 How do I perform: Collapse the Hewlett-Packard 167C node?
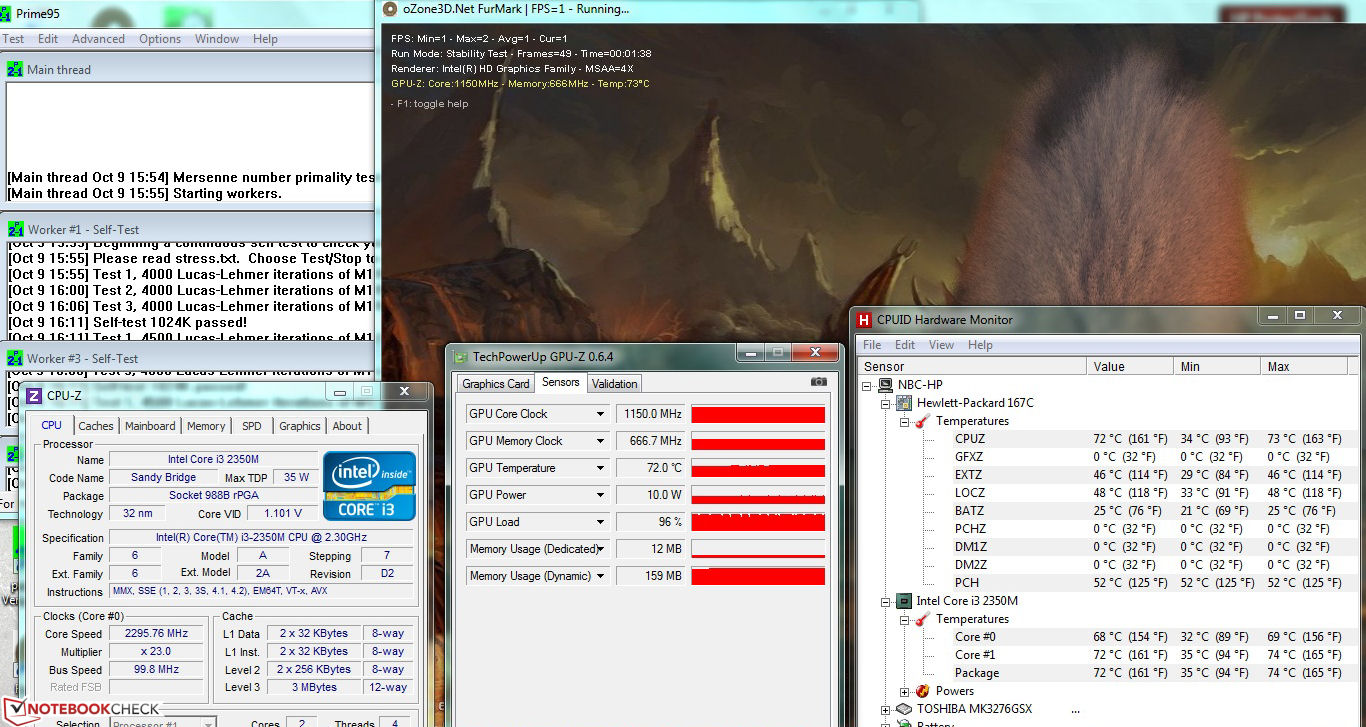[x=886, y=404]
